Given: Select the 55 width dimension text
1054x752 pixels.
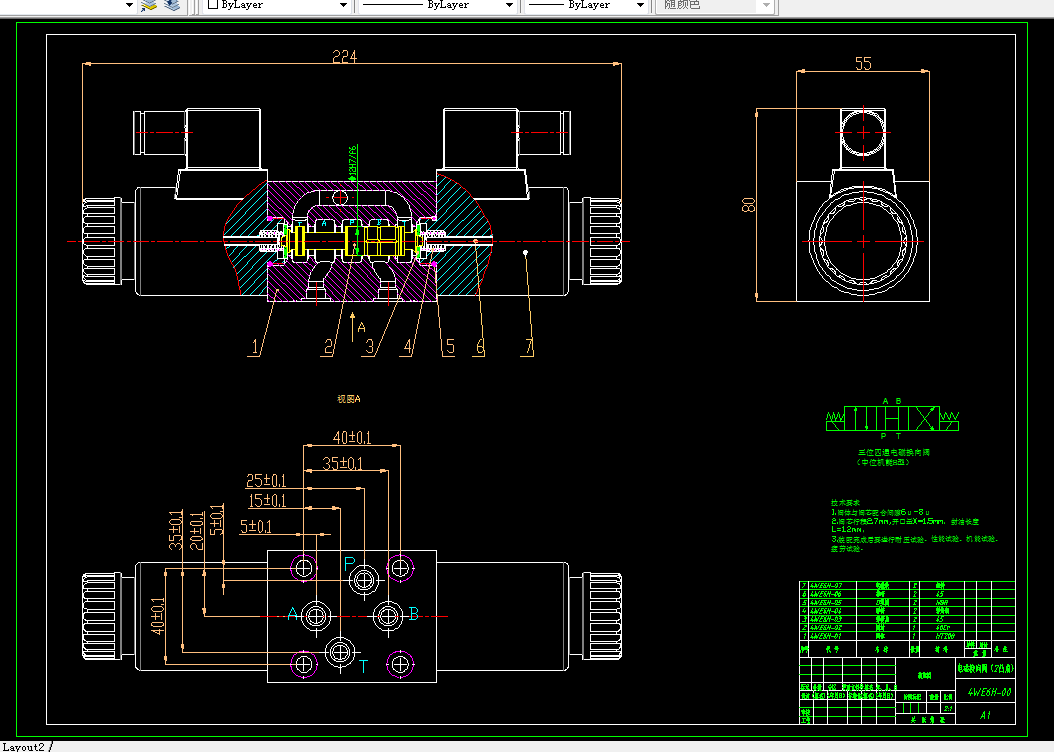Looking at the screenshot, I should [863, 64].
